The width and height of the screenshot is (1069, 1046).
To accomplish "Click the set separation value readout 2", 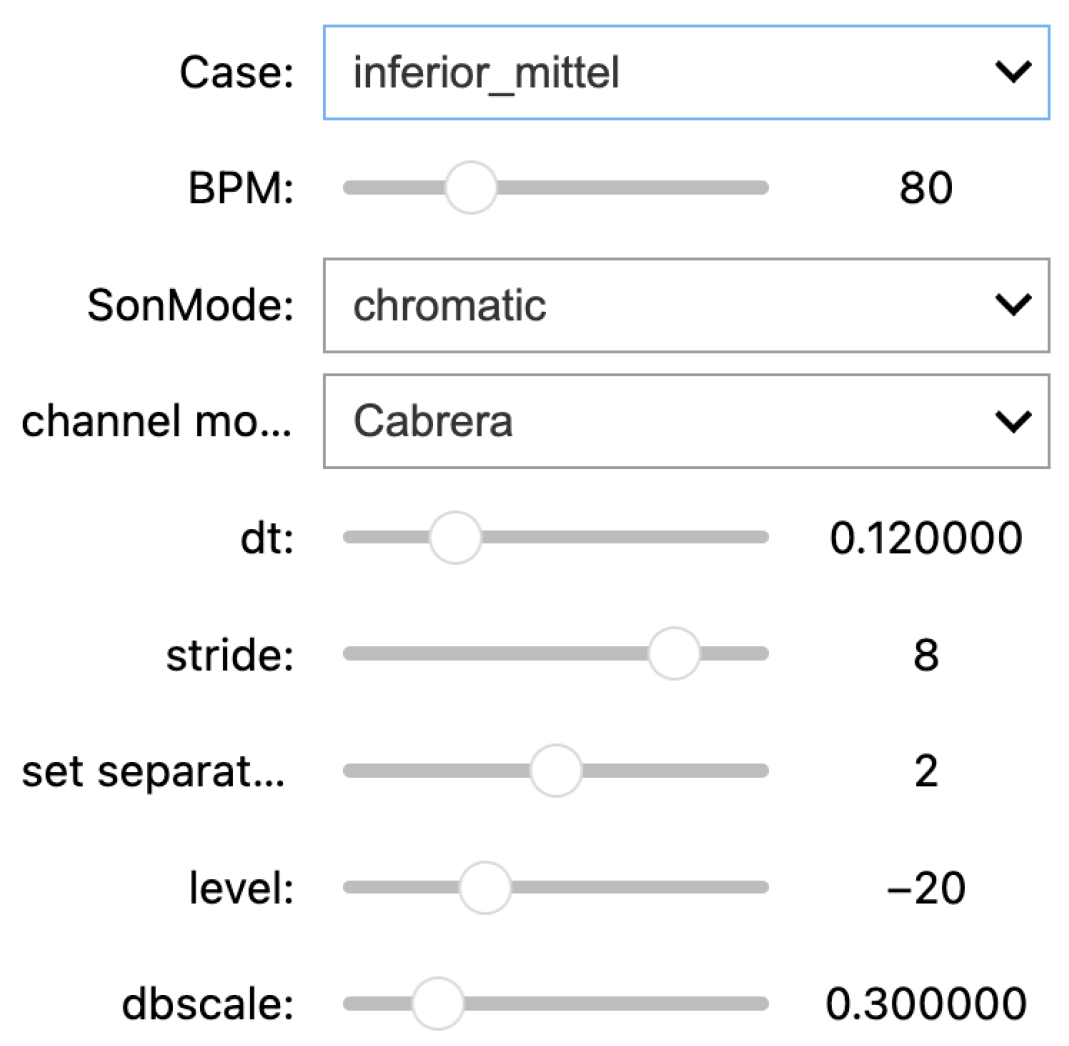I will (926, 771).
